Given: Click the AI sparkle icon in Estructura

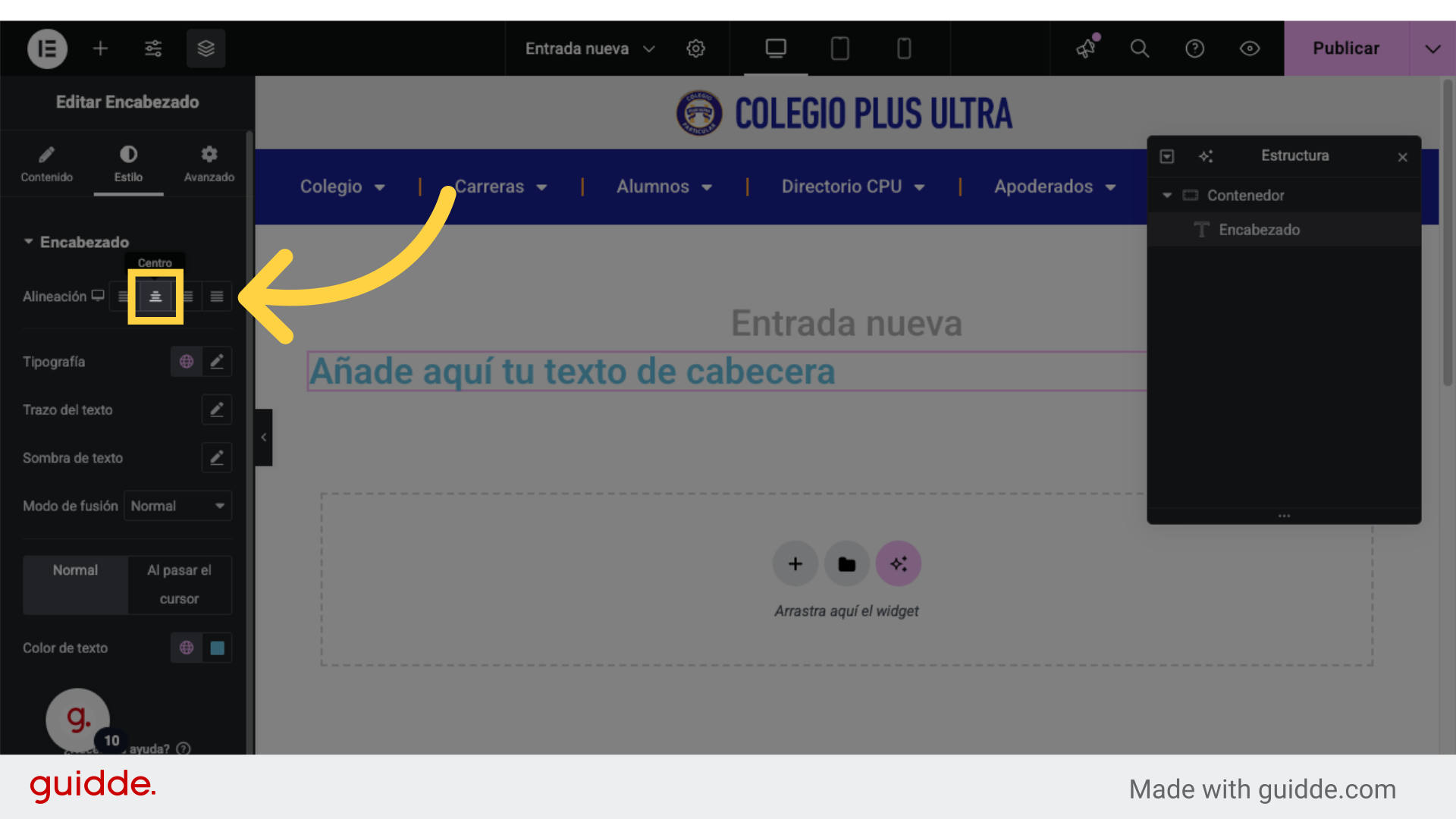Looking at the screenshot, I should pyautogui.click(x=1206, y=156).
